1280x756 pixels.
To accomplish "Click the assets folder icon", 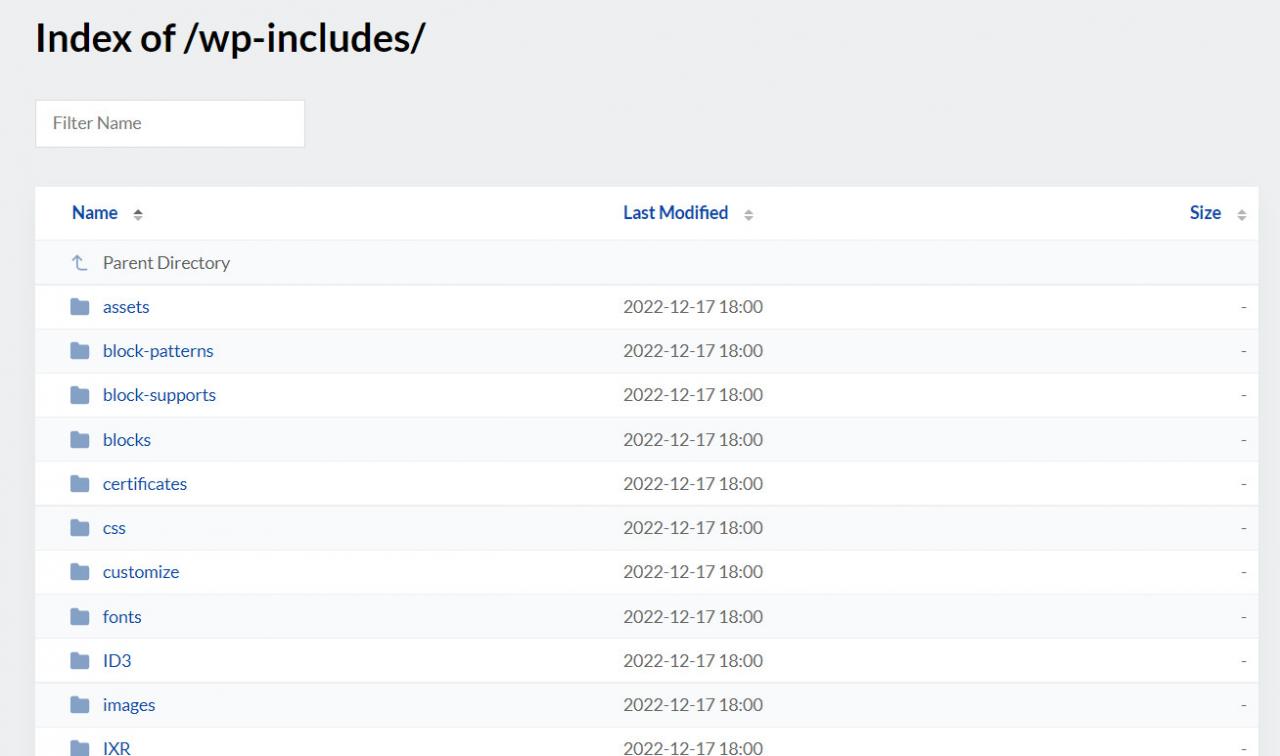I will [80, 307].
